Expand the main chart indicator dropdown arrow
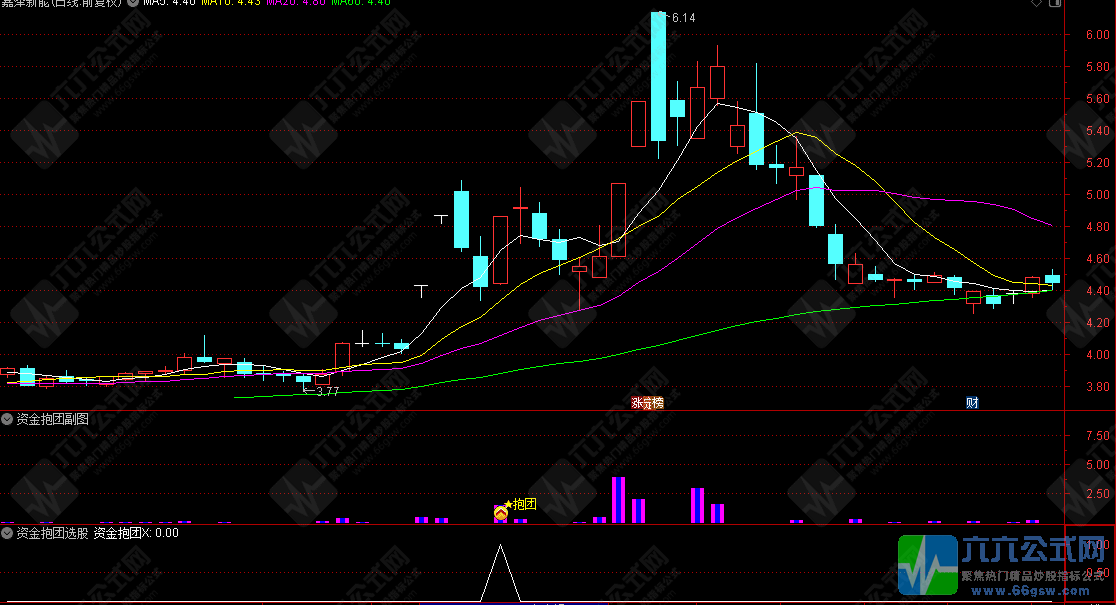The height and width of the screenshot is (605, 1116). 134,3
